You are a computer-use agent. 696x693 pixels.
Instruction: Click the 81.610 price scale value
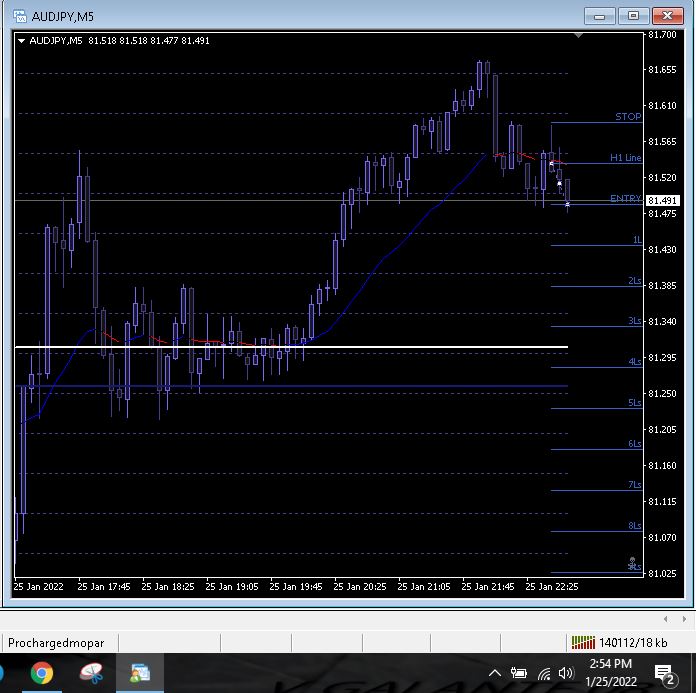[x=662, y=106]
